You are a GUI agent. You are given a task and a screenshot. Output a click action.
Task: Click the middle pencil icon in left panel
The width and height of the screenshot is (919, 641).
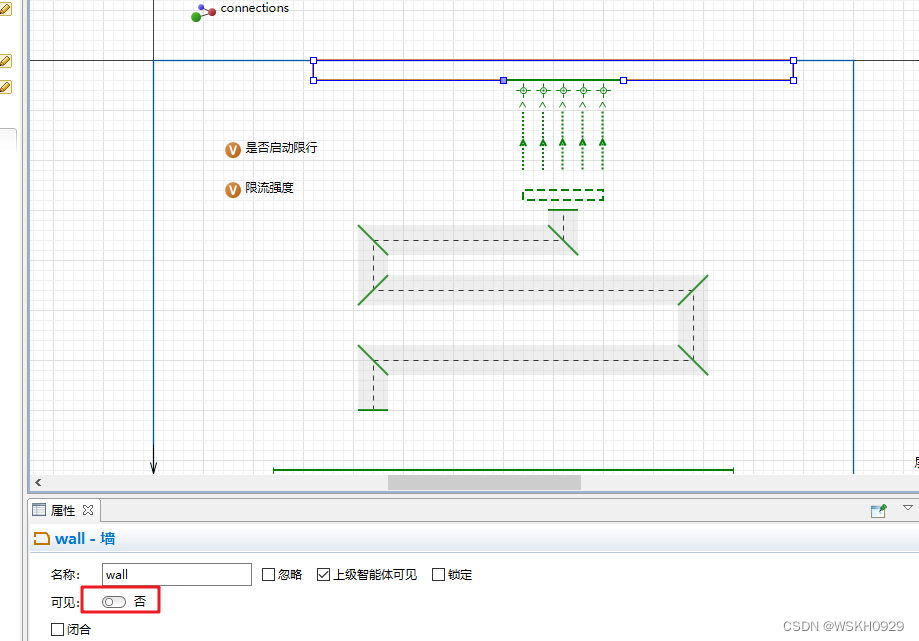5,60
